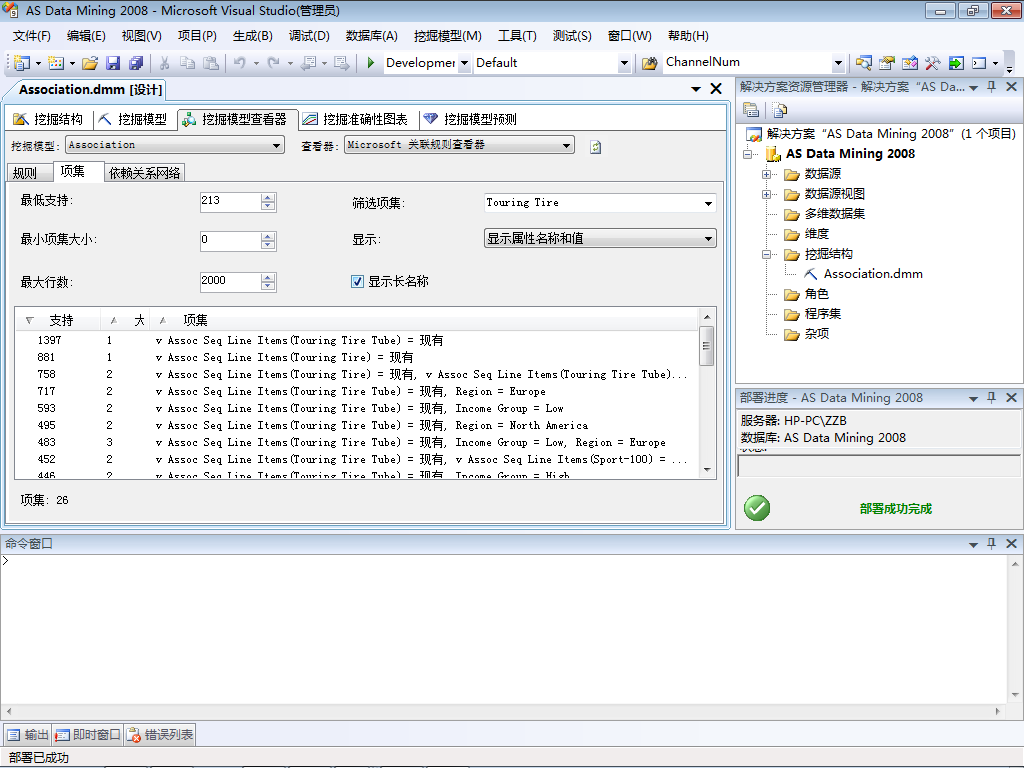Switch to the 挖掘结构 tab
The height and width of the screenshot is (768, 1024).
49,119
